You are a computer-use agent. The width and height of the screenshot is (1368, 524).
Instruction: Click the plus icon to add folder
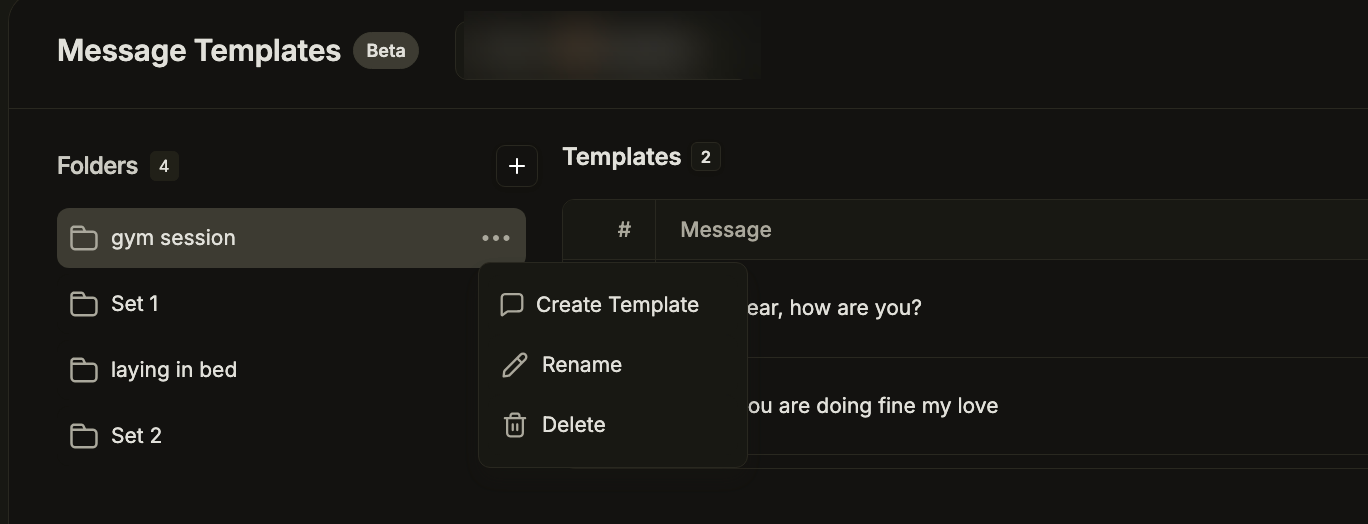516,166
